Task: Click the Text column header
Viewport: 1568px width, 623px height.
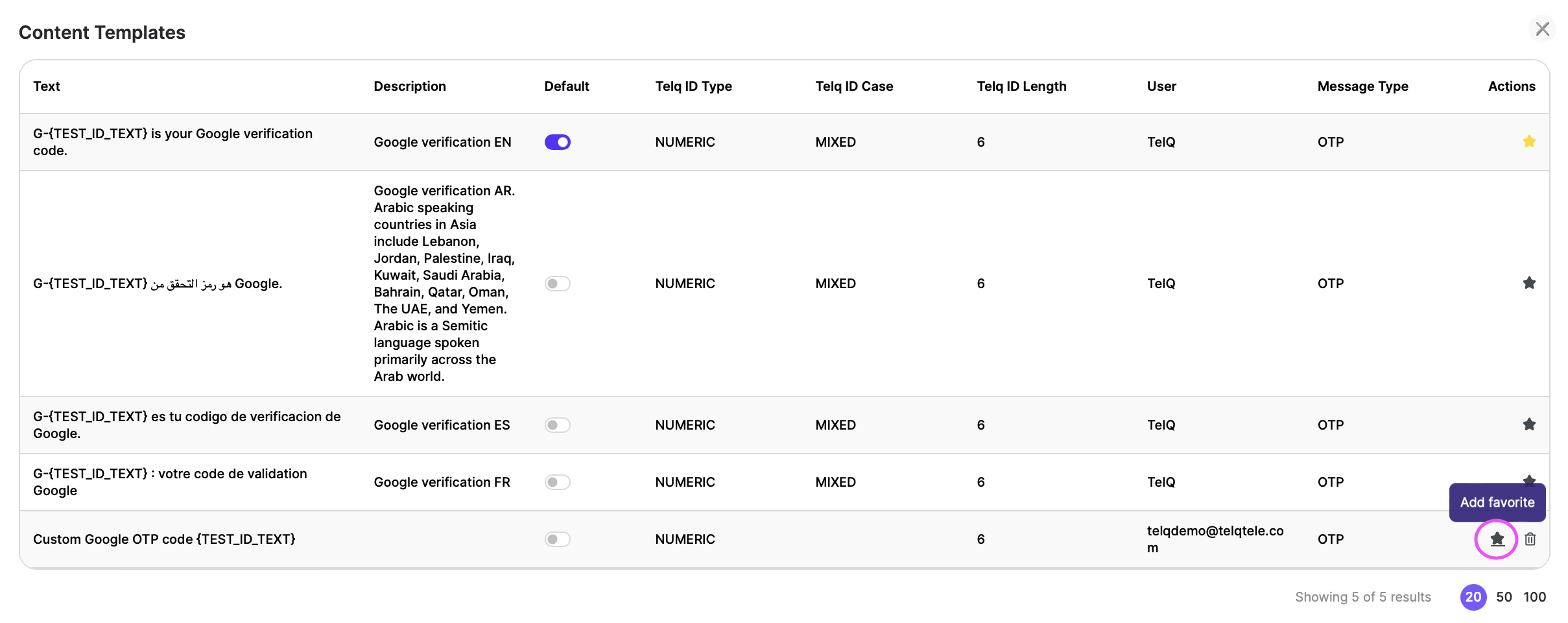Action: [47, 86]
